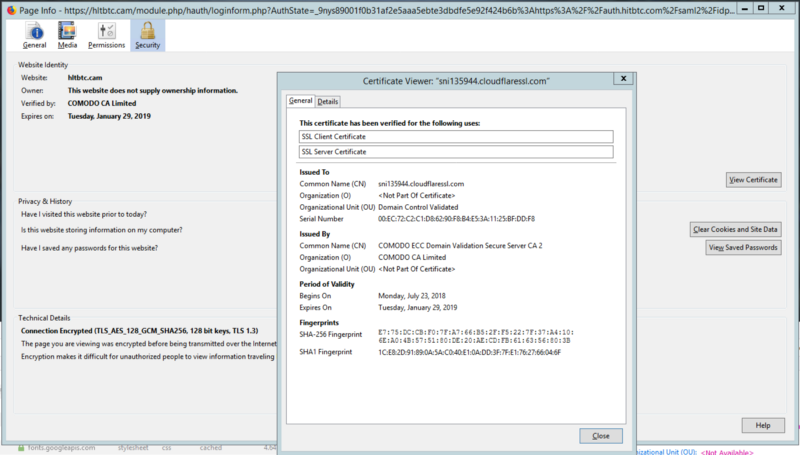Select the Security padlock tab
The width and height of the screenshot is (800, 455).
pyautogui.click(x=147, y=35)
